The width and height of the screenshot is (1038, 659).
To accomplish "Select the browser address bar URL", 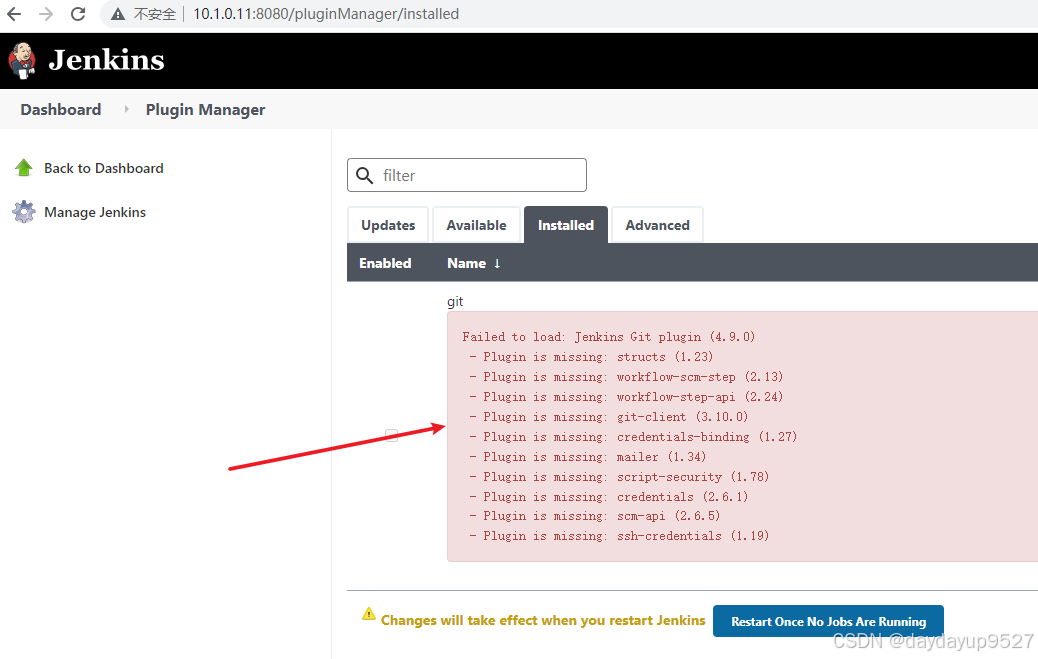I will [326, 14].
